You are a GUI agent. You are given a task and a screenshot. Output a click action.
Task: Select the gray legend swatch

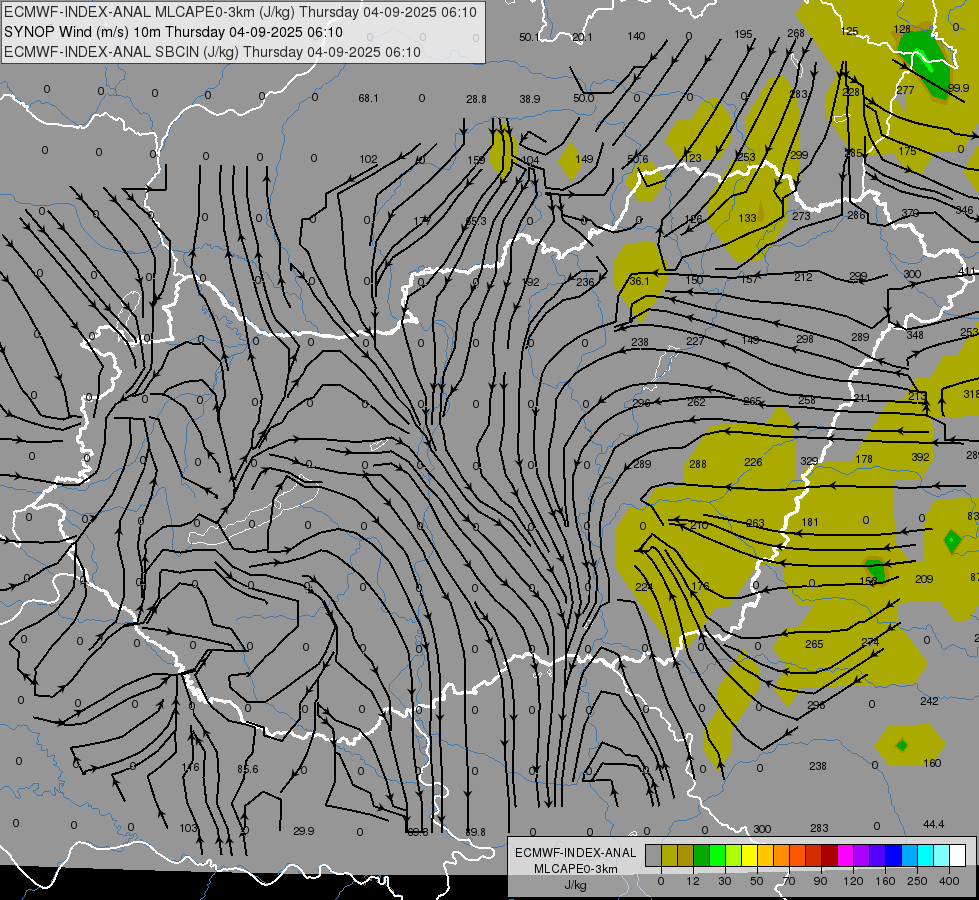[x=653, y=855]
